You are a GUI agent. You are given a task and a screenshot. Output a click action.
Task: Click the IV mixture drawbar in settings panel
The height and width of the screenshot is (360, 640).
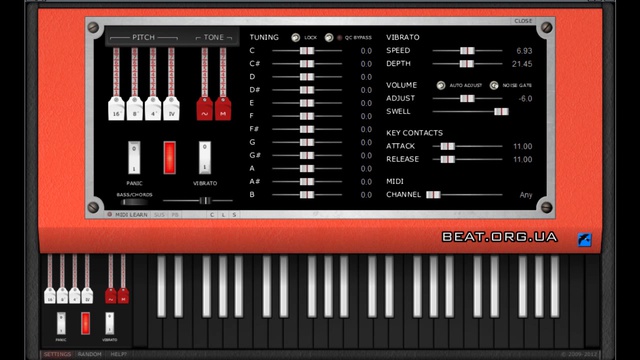[171, 108]
